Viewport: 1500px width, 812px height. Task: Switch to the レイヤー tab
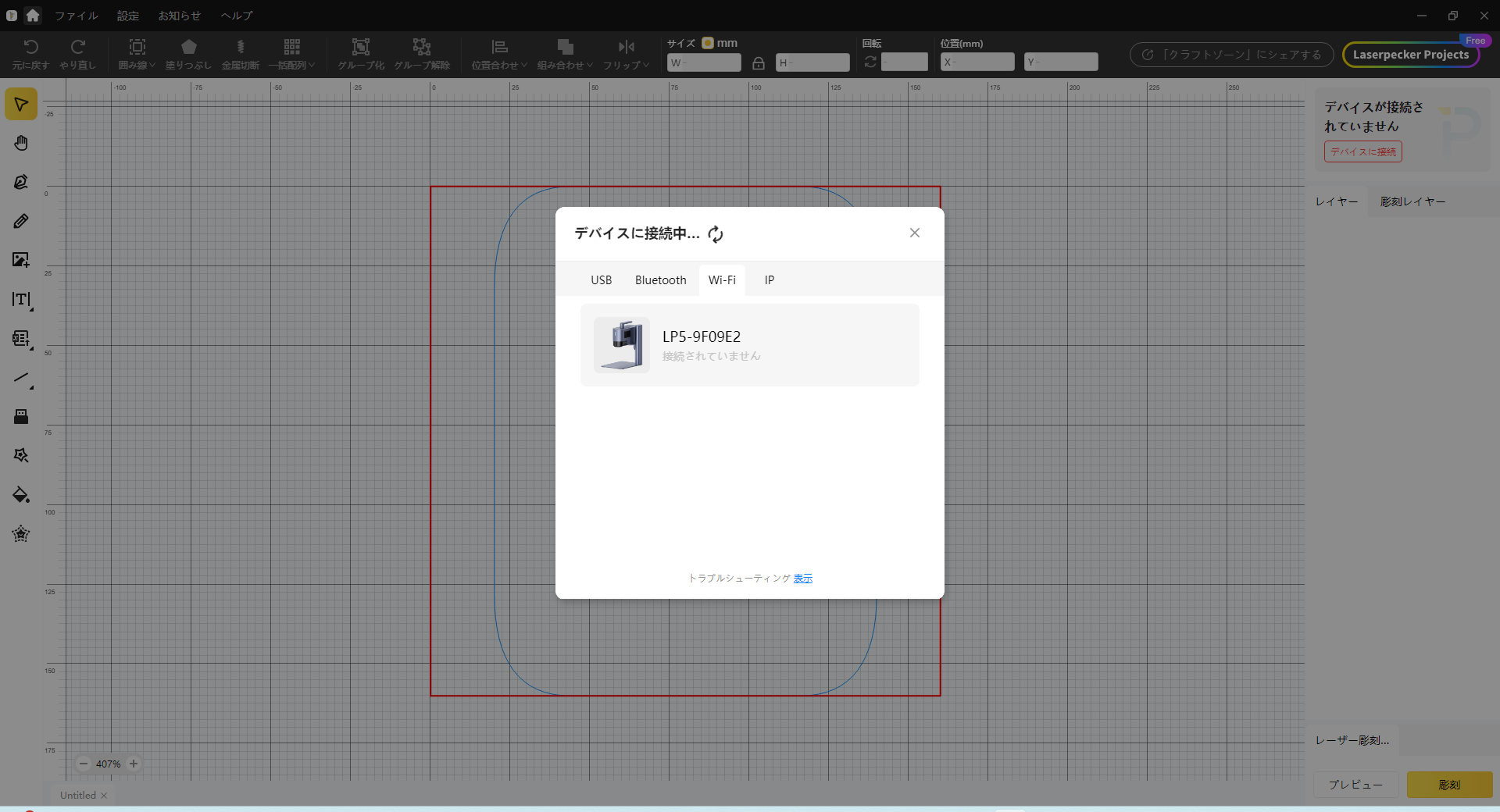pos(1337,201)
